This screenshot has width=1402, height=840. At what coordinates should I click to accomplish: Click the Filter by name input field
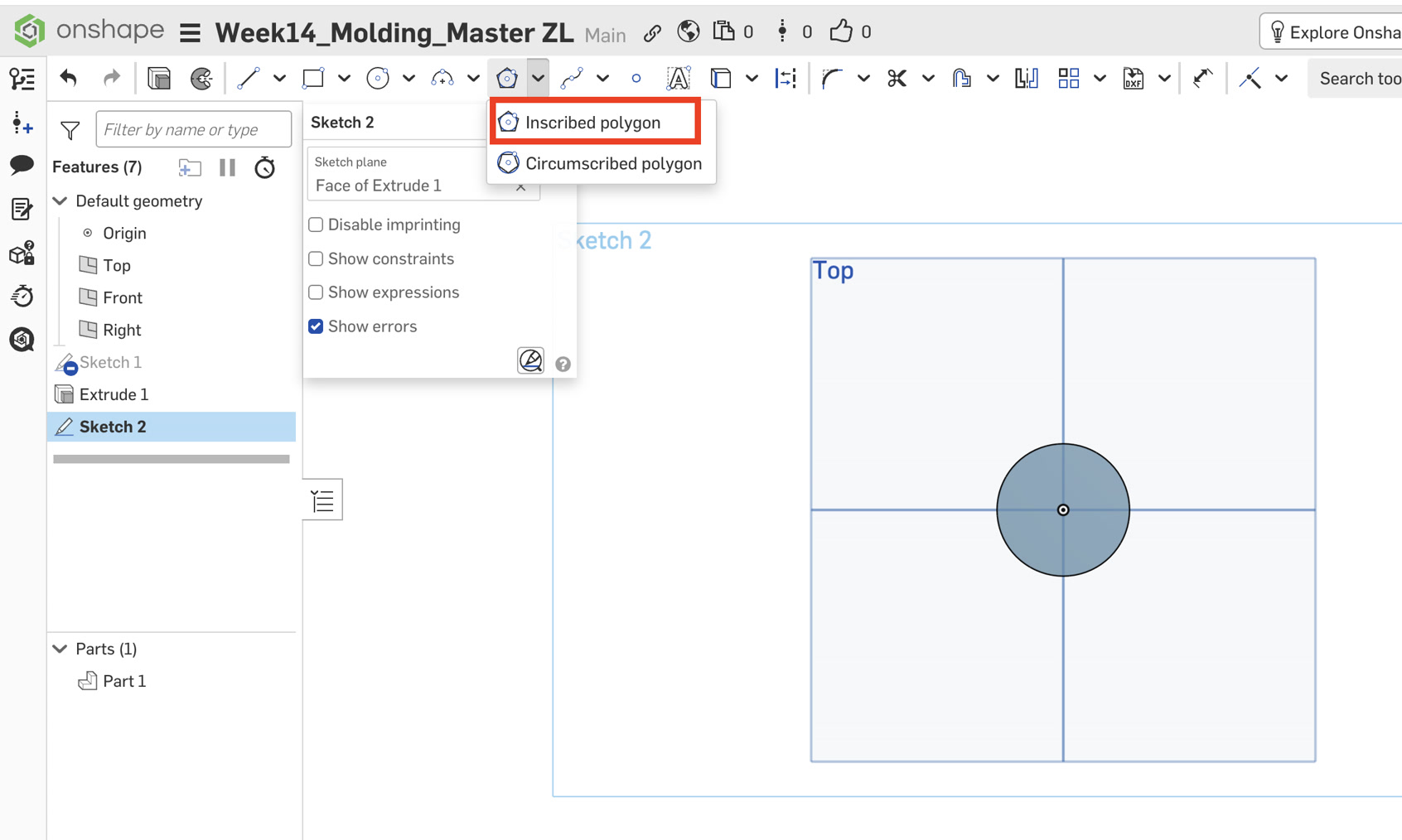coord(194,130)
